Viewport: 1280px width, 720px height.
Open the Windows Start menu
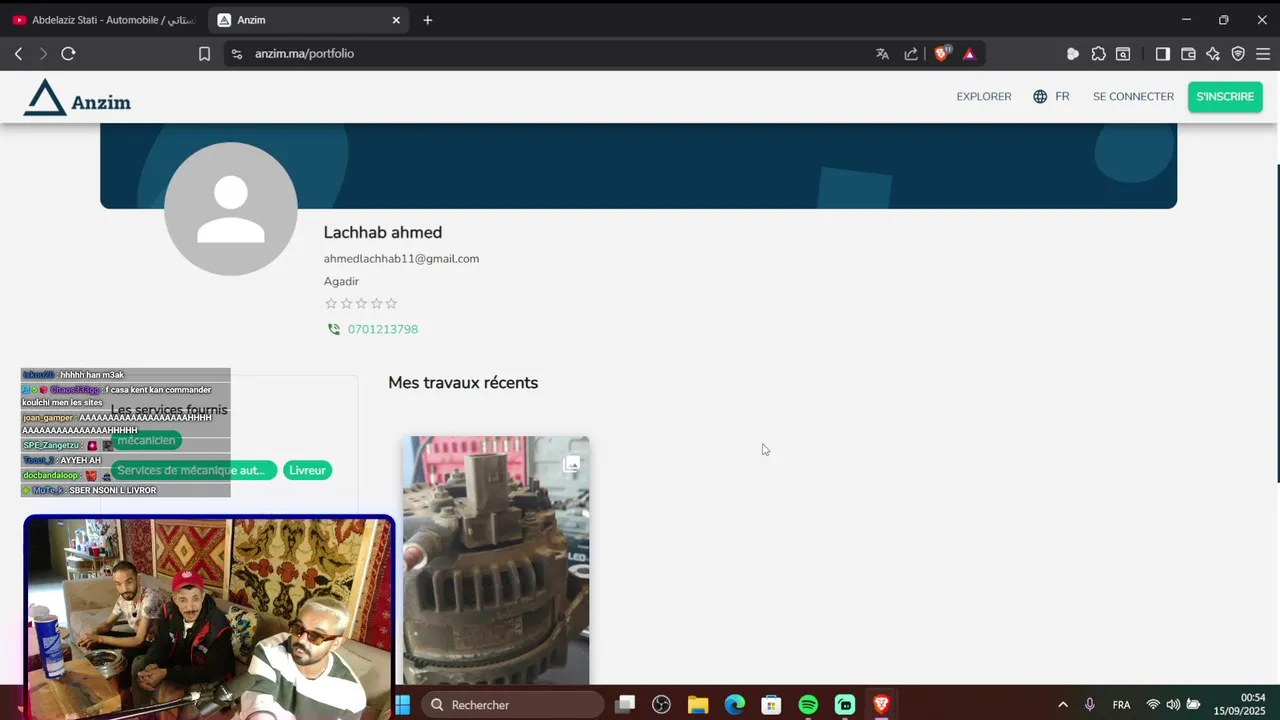(x=403, y=705)
